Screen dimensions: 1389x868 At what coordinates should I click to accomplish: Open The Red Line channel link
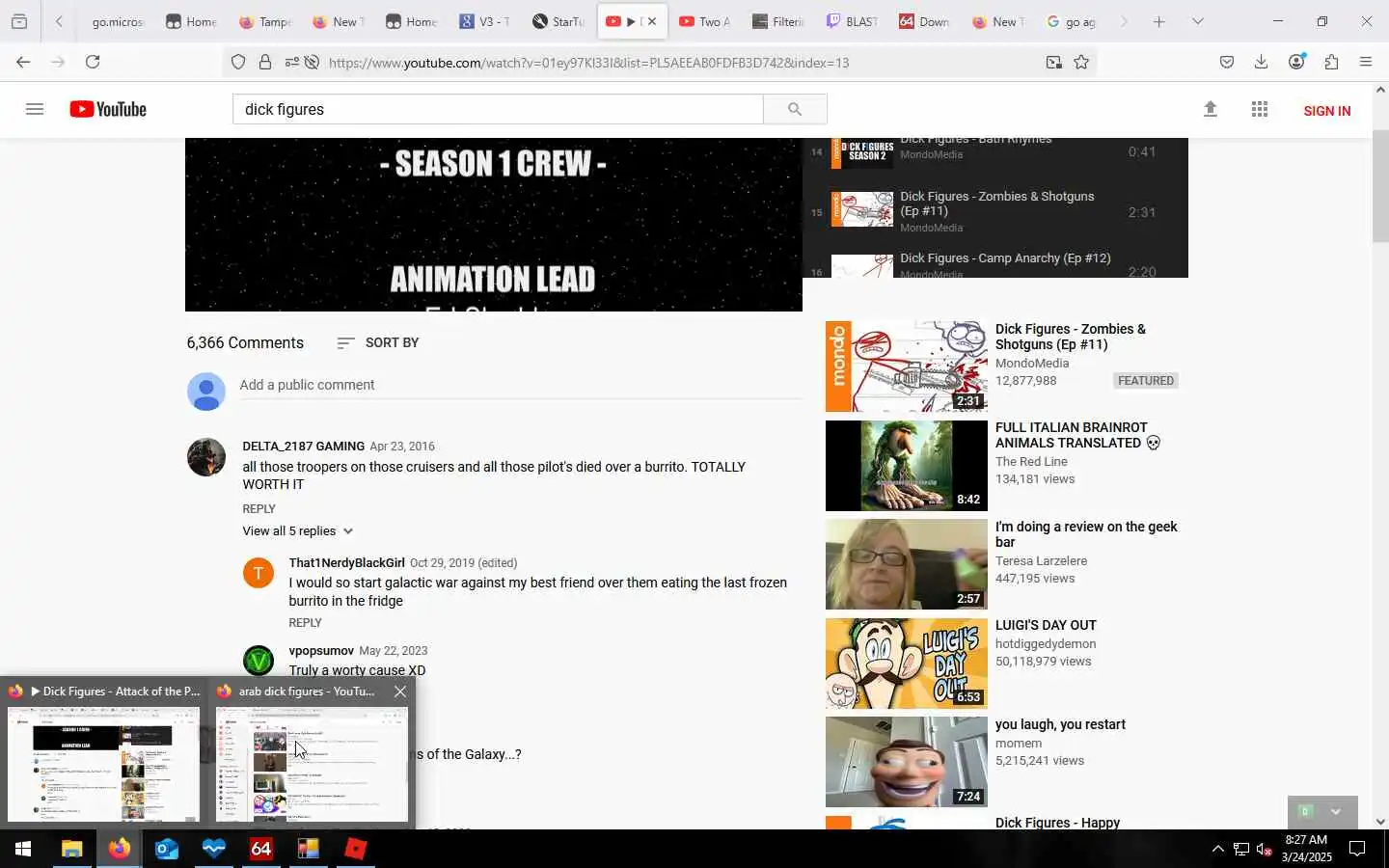[x=1031, y=461]
